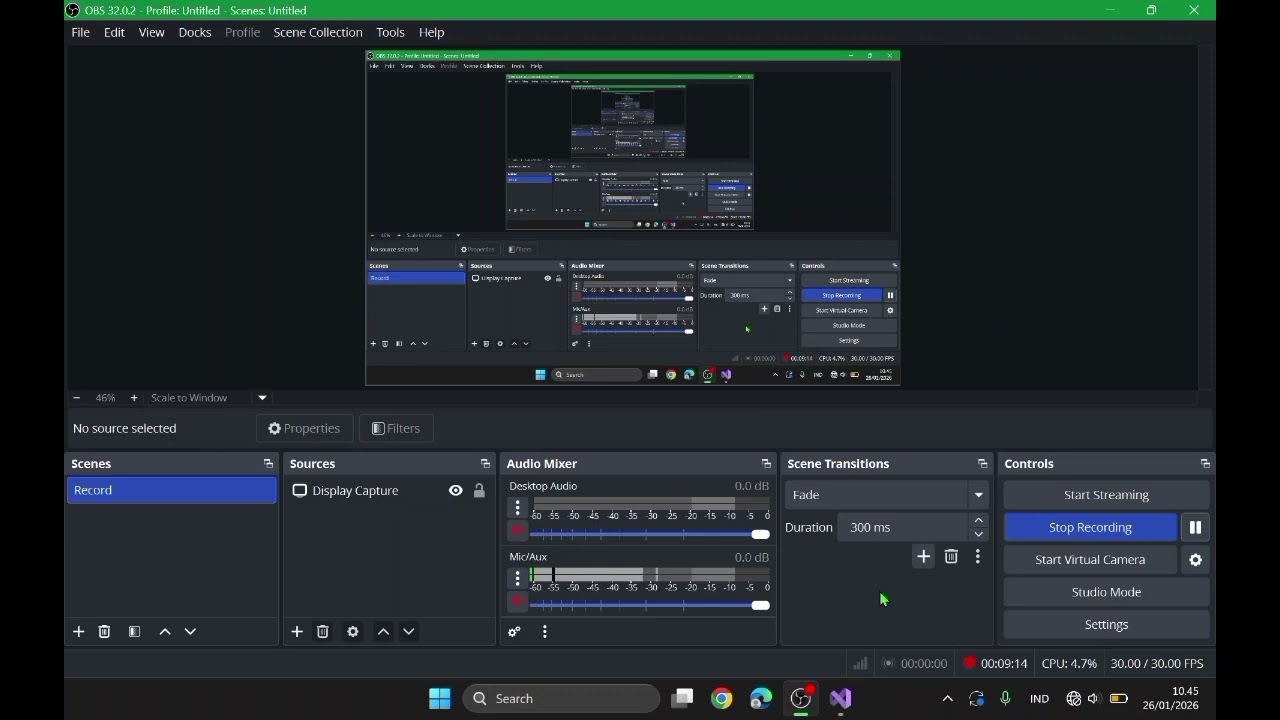Screen dimensions: 1280x720
Task: Increase the transition Duration with the up arrow
Action: [979, 521]
